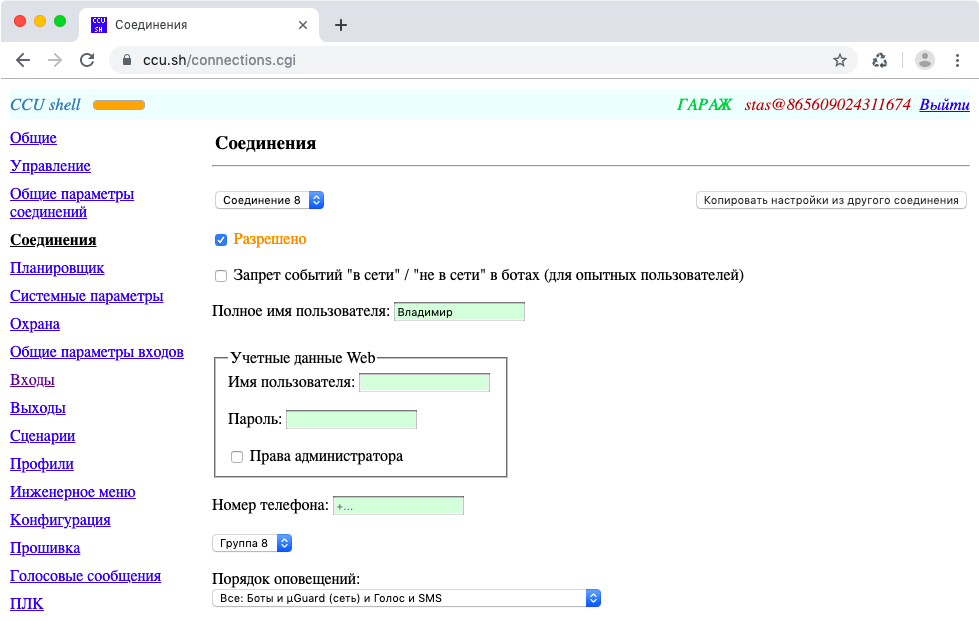Click the Web Имя пользователя field

[424, 383]
